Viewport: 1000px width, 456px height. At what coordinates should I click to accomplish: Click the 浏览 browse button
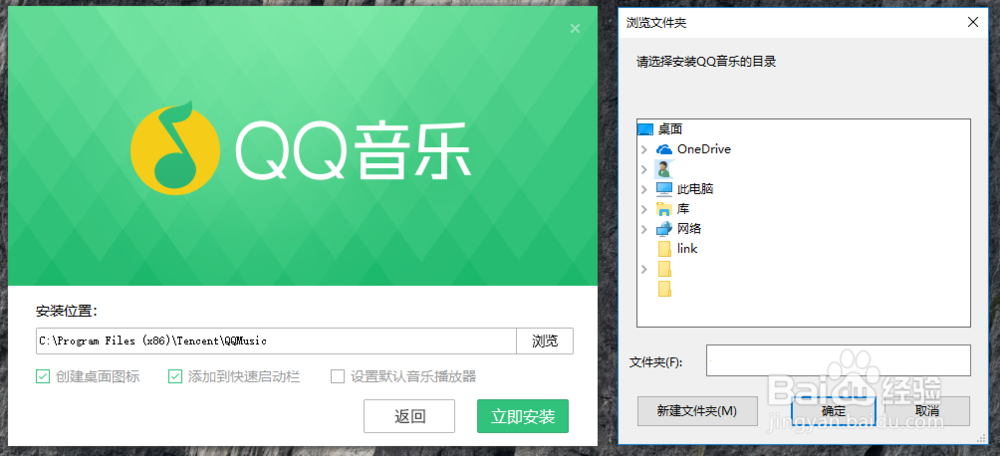click(545, 341)
